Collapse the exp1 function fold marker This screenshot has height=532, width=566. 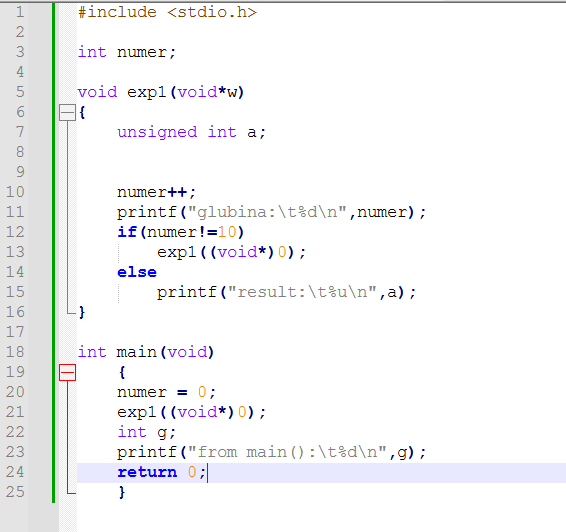[68, 112]
